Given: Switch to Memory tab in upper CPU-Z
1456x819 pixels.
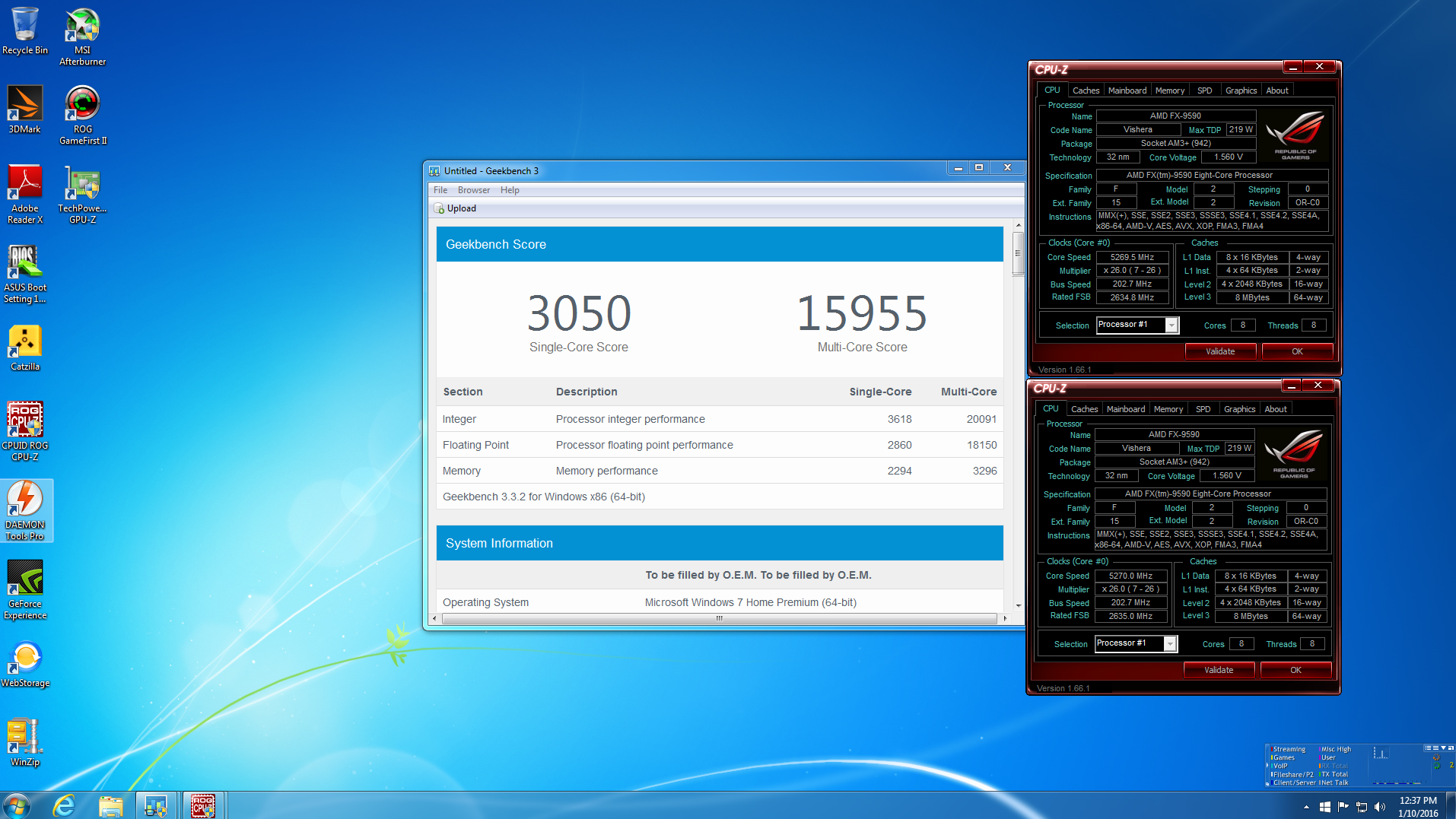Looking at the screenshot, I should click(1170, 90).
